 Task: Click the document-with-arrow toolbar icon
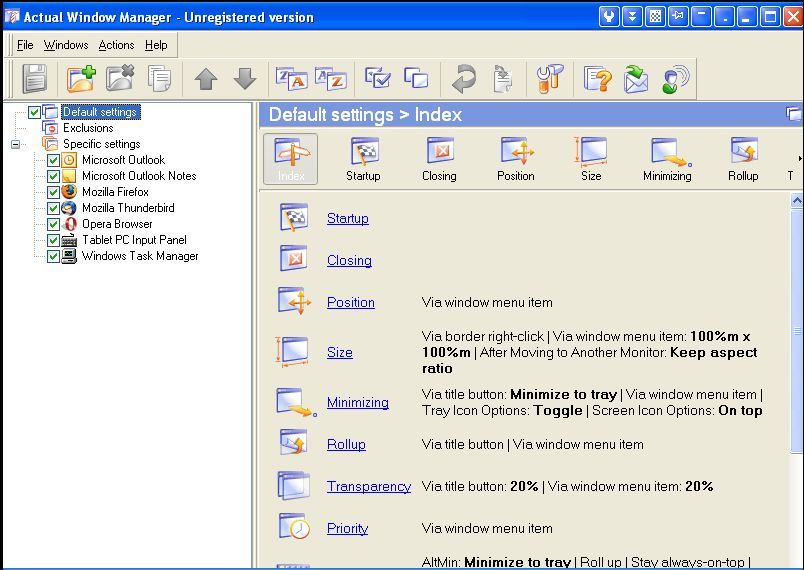[502, 78]
